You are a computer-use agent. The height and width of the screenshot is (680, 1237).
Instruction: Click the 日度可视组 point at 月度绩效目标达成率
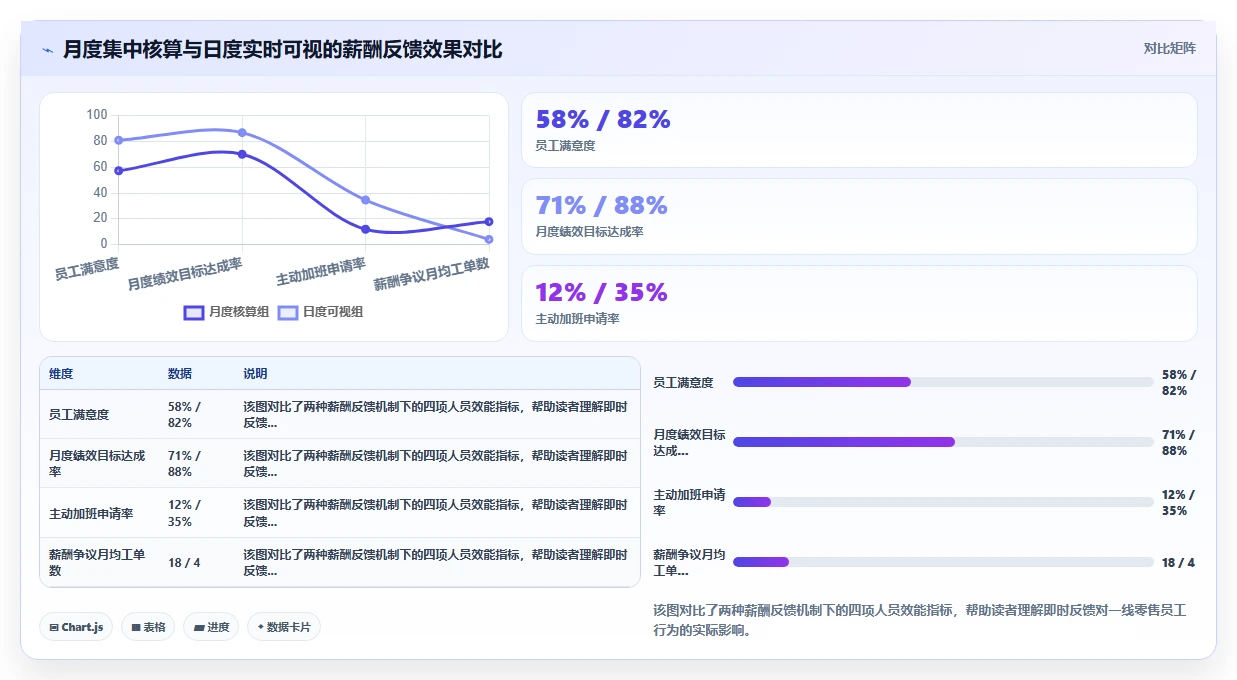pyautogui.click(x=242, y=132)
